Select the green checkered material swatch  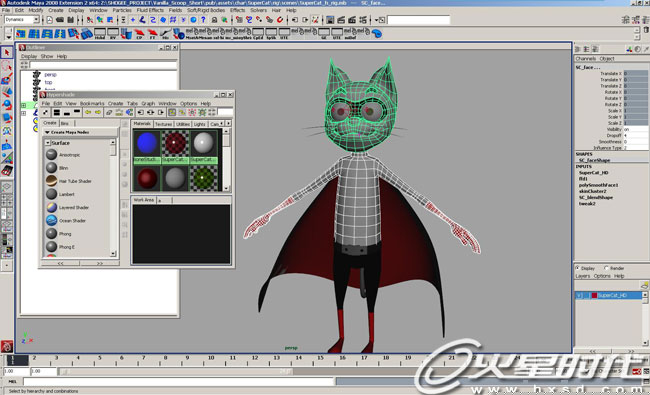(203, 178)
